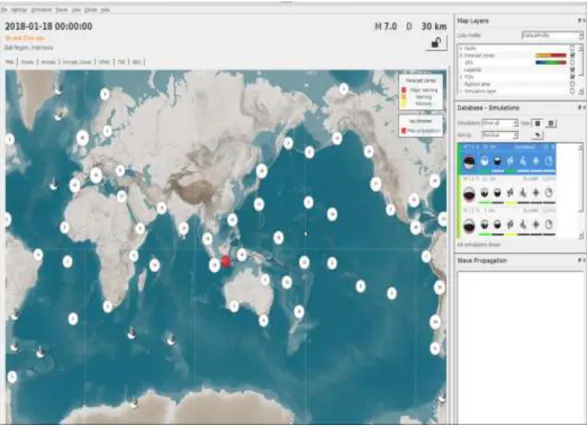Viewport: 587px width, 428px height.
Task: Click the lightning icon in the second simulation row
Action: coord(510,193)
